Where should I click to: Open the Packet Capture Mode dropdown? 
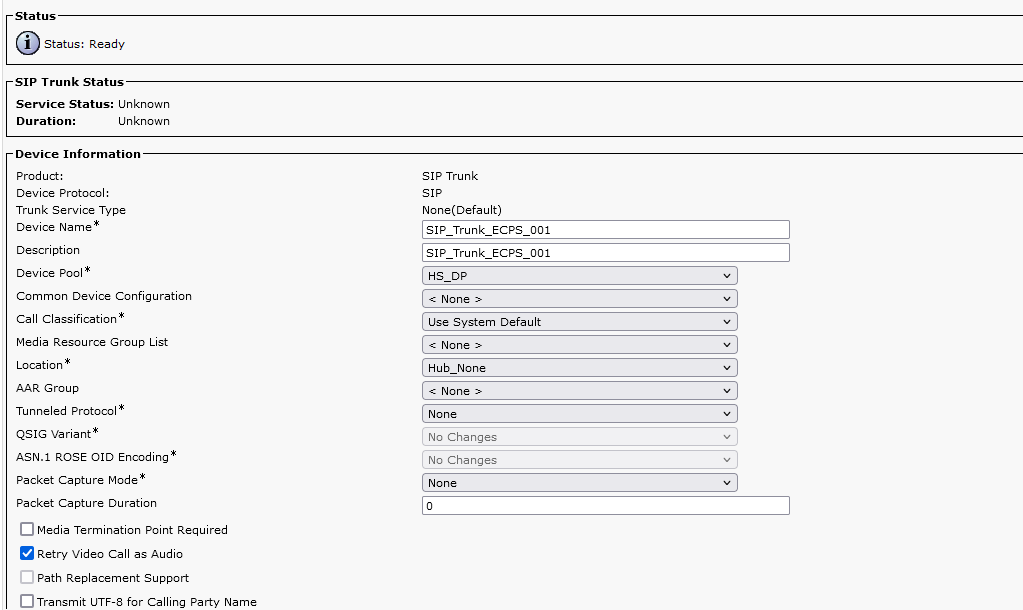(x=579, y=483)
